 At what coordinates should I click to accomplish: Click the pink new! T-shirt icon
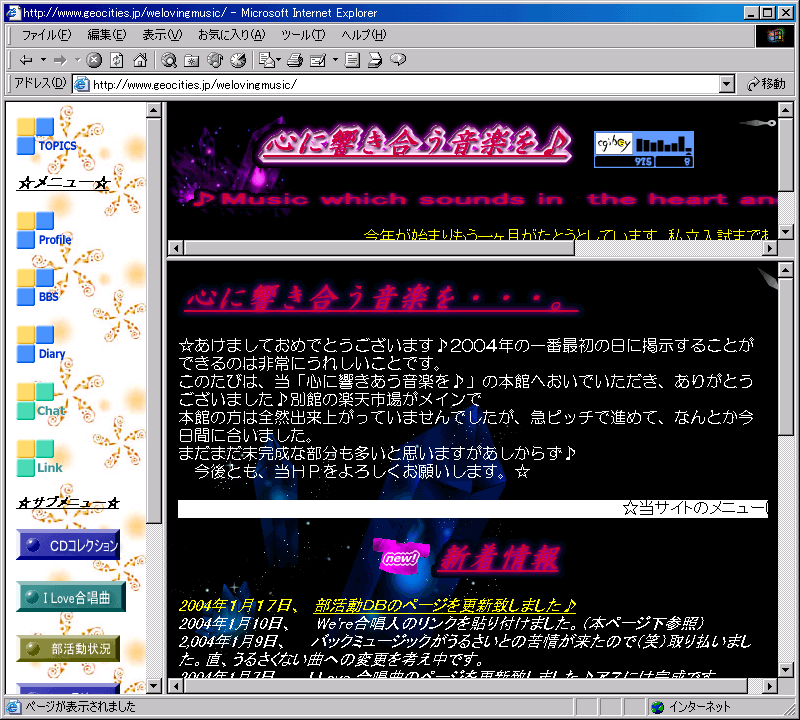[x=401, y=556]
